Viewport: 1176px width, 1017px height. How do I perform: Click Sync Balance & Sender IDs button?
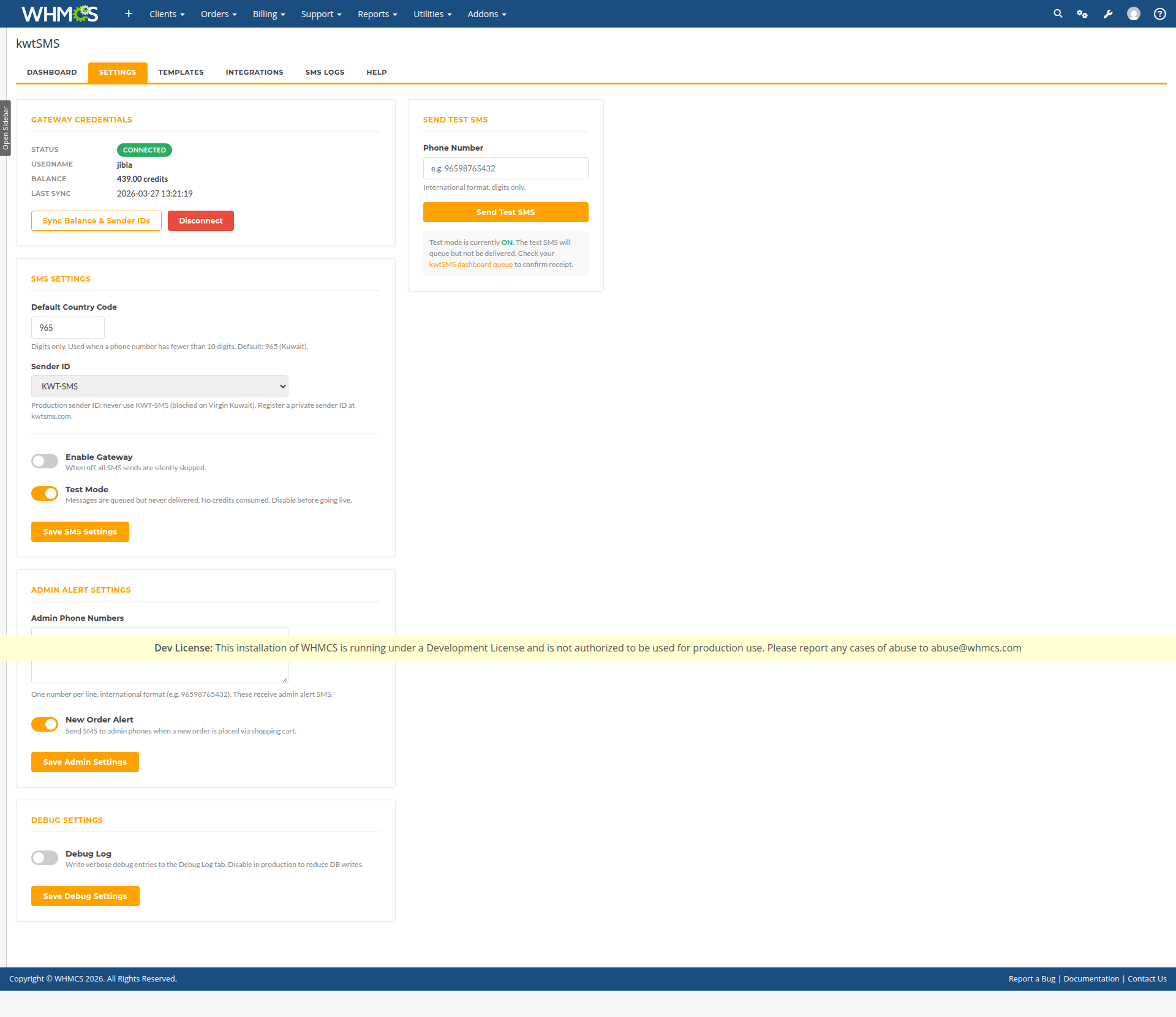[96, 220]
